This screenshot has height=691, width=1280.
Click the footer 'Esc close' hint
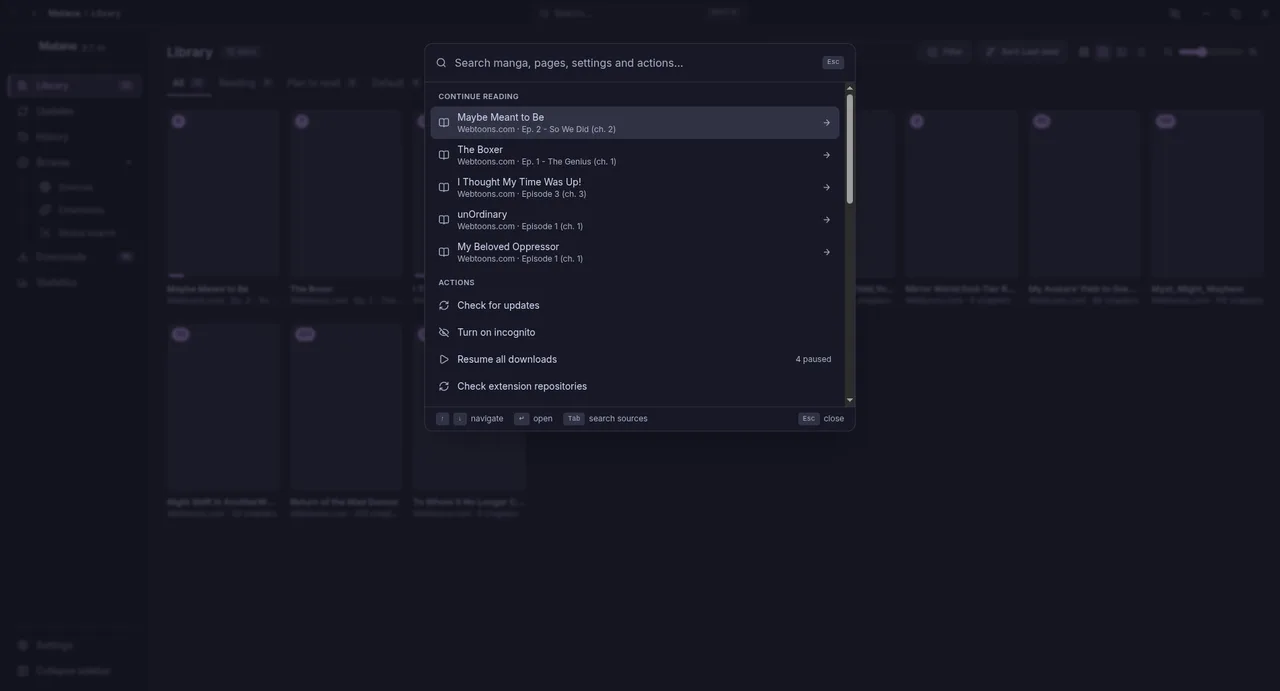[x=821, y=419]
